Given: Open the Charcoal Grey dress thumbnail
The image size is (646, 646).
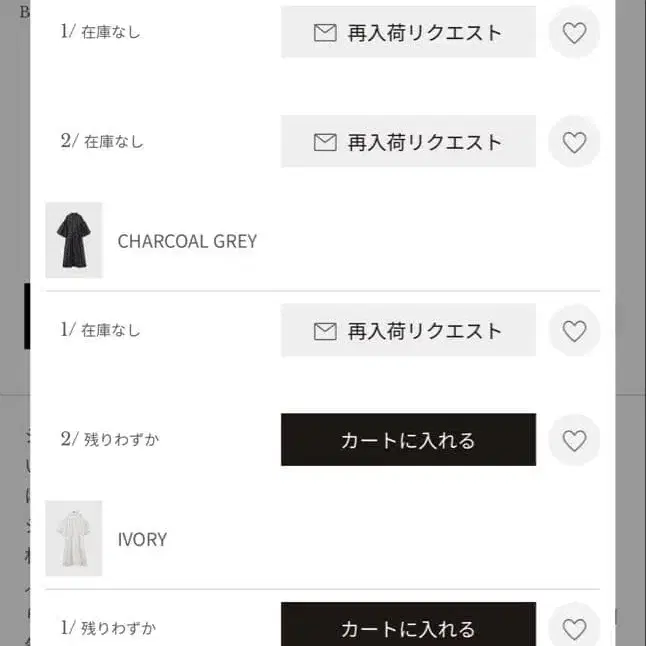Looking at the screenshot, I should (x=74, y=240).
